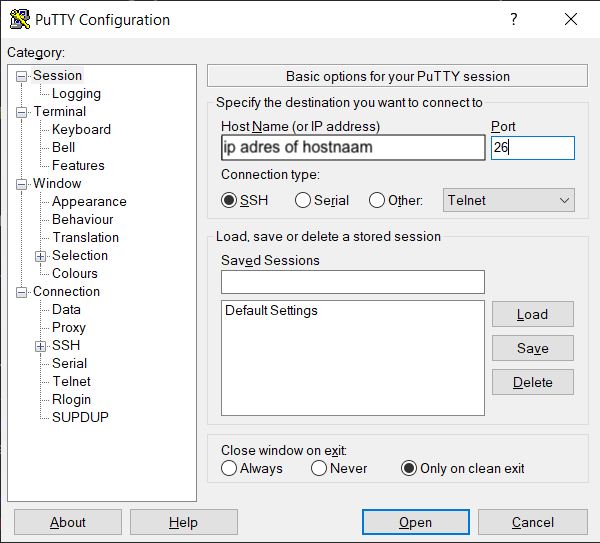This screenshot has height=543, width=600.
Task: Click the Host Name input field
Action: tap(352, 148)
